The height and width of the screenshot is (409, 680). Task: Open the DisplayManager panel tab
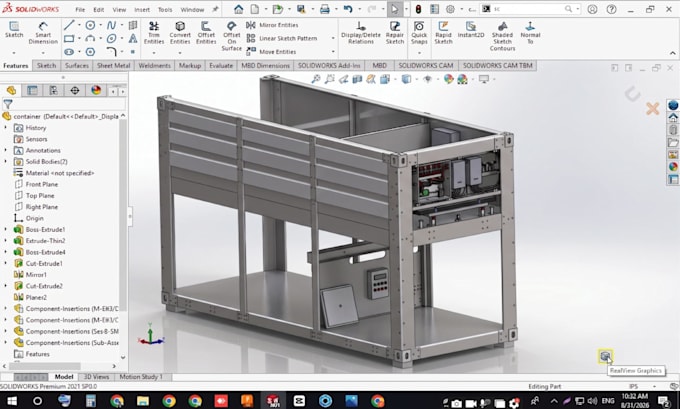click(96, 90)
